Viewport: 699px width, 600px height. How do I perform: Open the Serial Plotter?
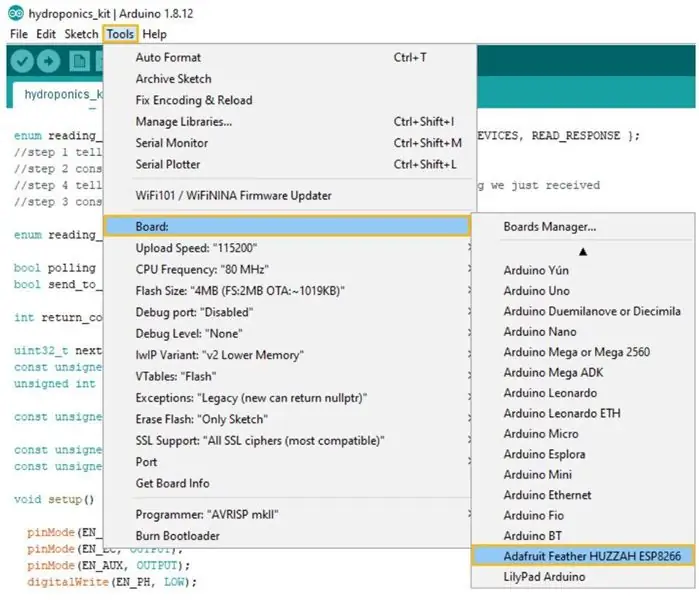pos(290,164)
